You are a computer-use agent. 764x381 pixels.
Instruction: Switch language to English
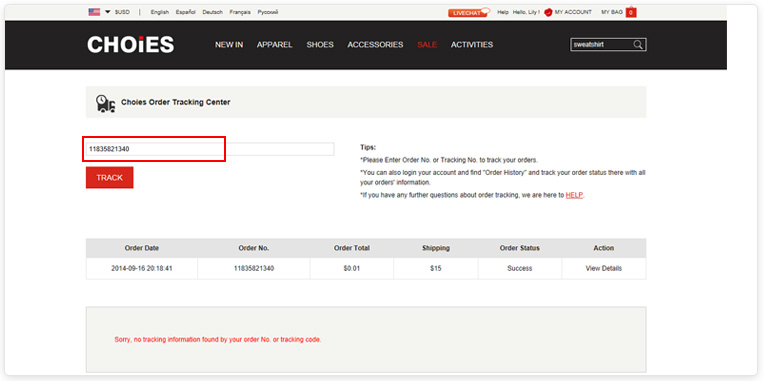(x=160, y=12)
